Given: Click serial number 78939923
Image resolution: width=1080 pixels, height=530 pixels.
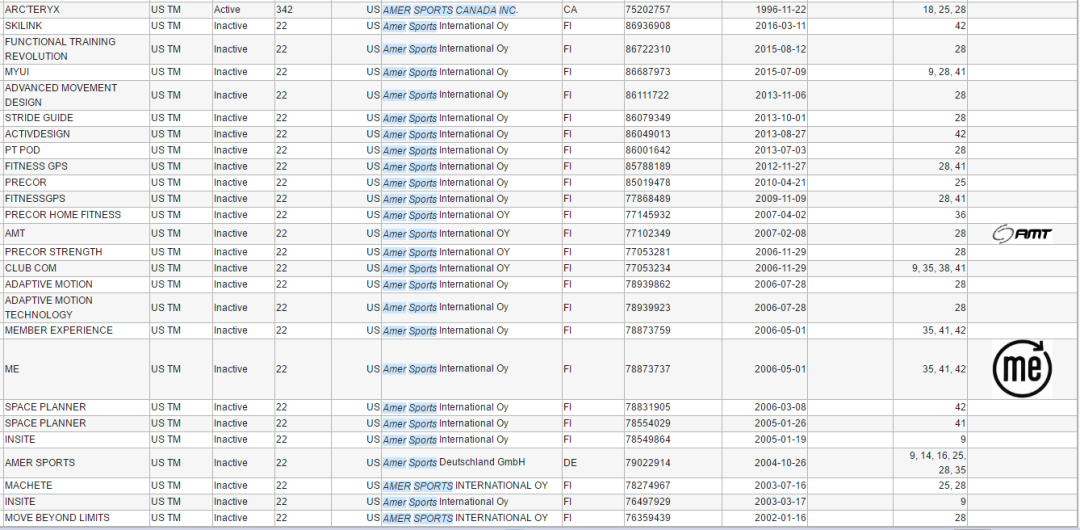Looking at the screenshot, I should tap(647, 307).
